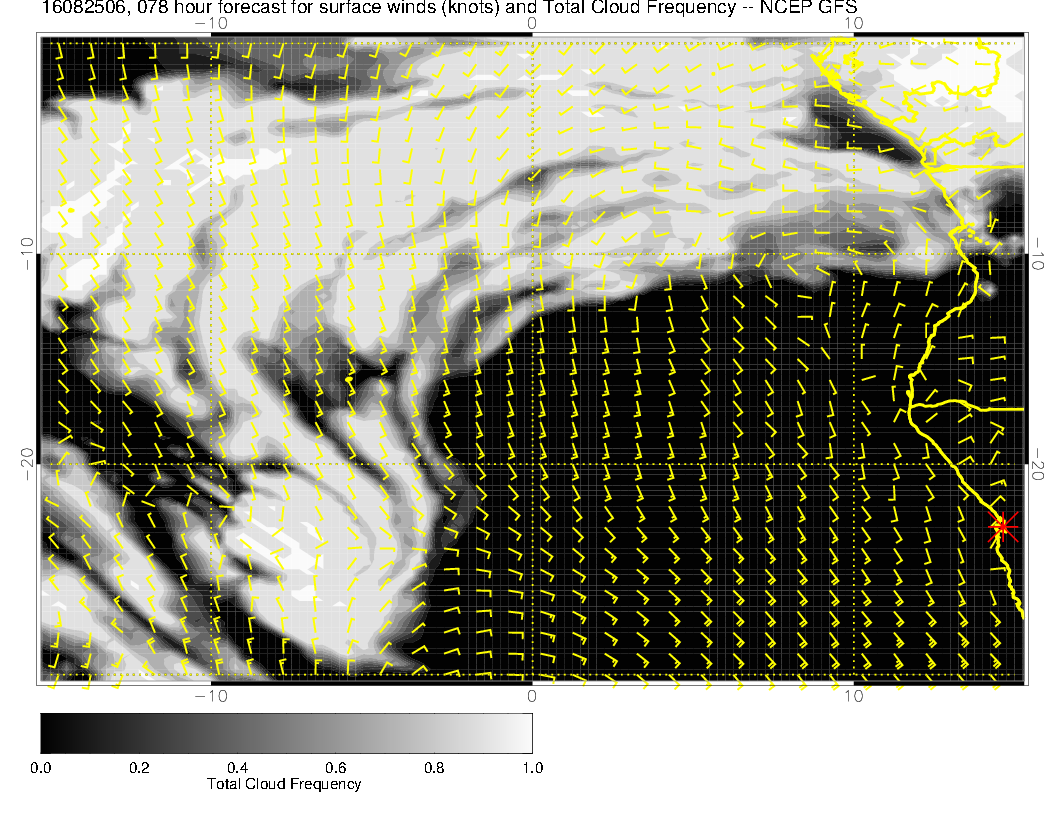Click the left axis latitude label -20

tap(26, 463)
